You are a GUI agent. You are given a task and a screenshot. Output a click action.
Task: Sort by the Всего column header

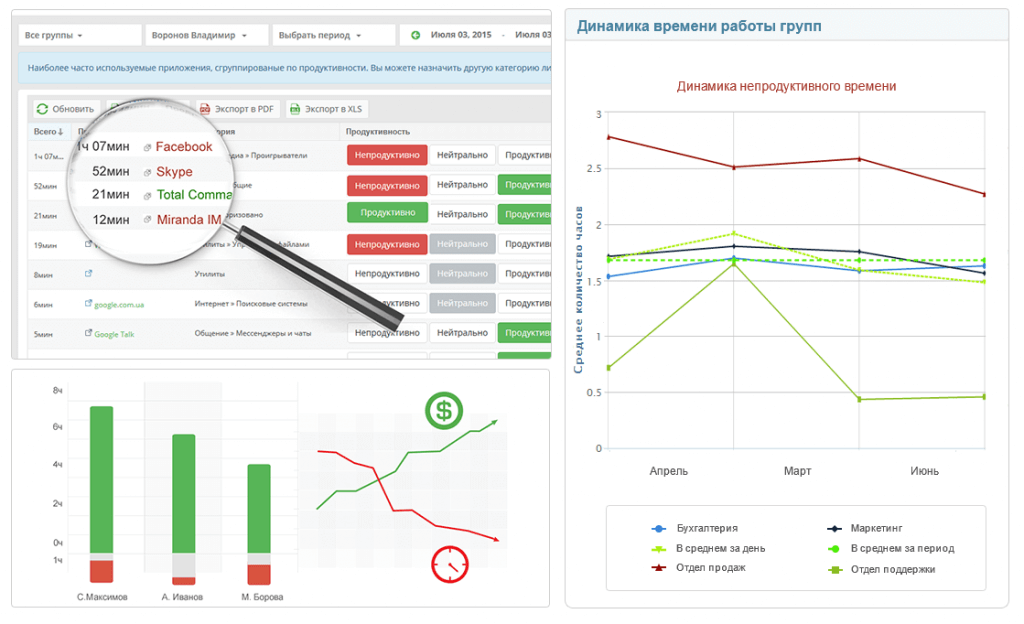coord(47,131)
